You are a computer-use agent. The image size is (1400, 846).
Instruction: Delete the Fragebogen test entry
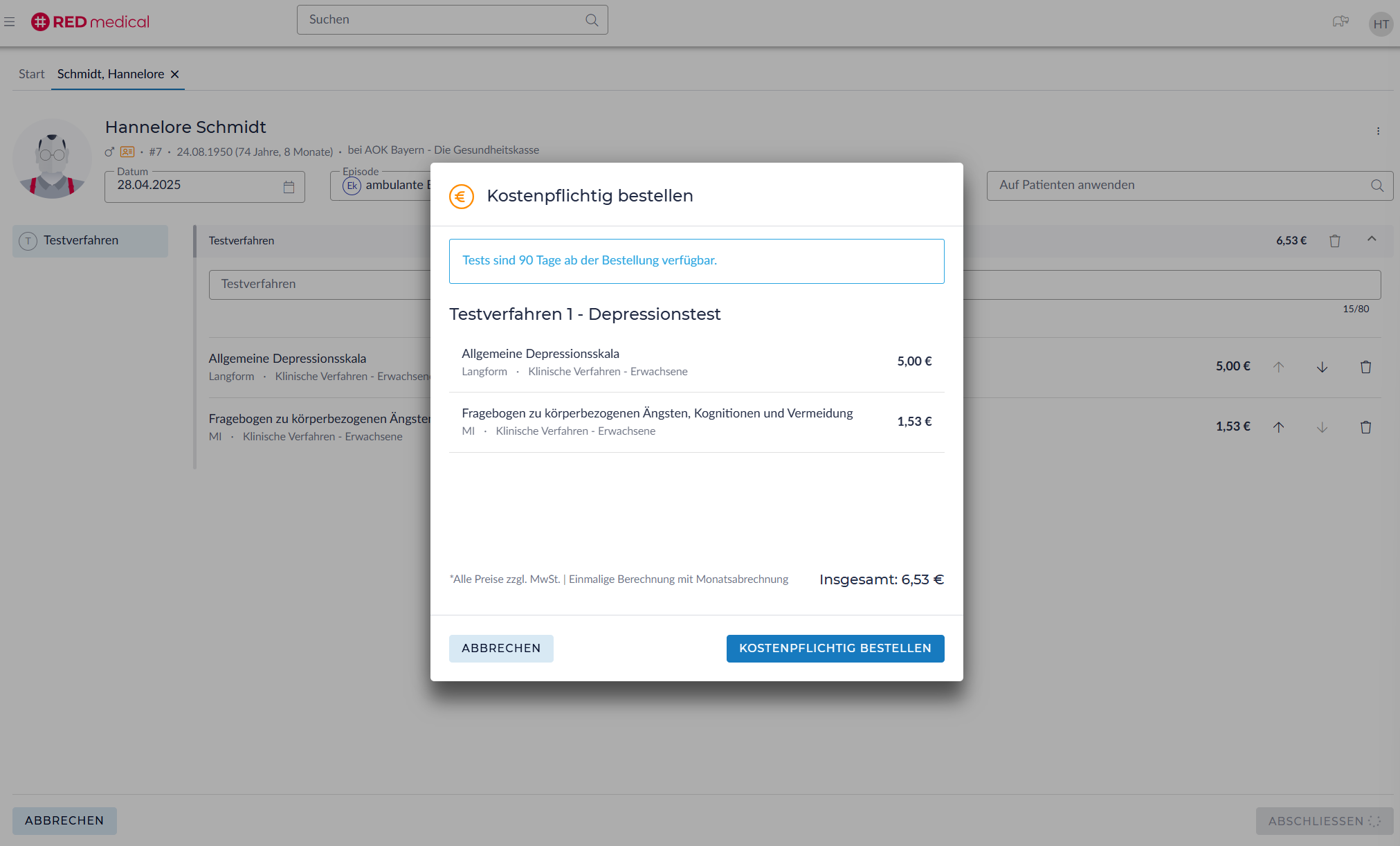point(1365,427)
